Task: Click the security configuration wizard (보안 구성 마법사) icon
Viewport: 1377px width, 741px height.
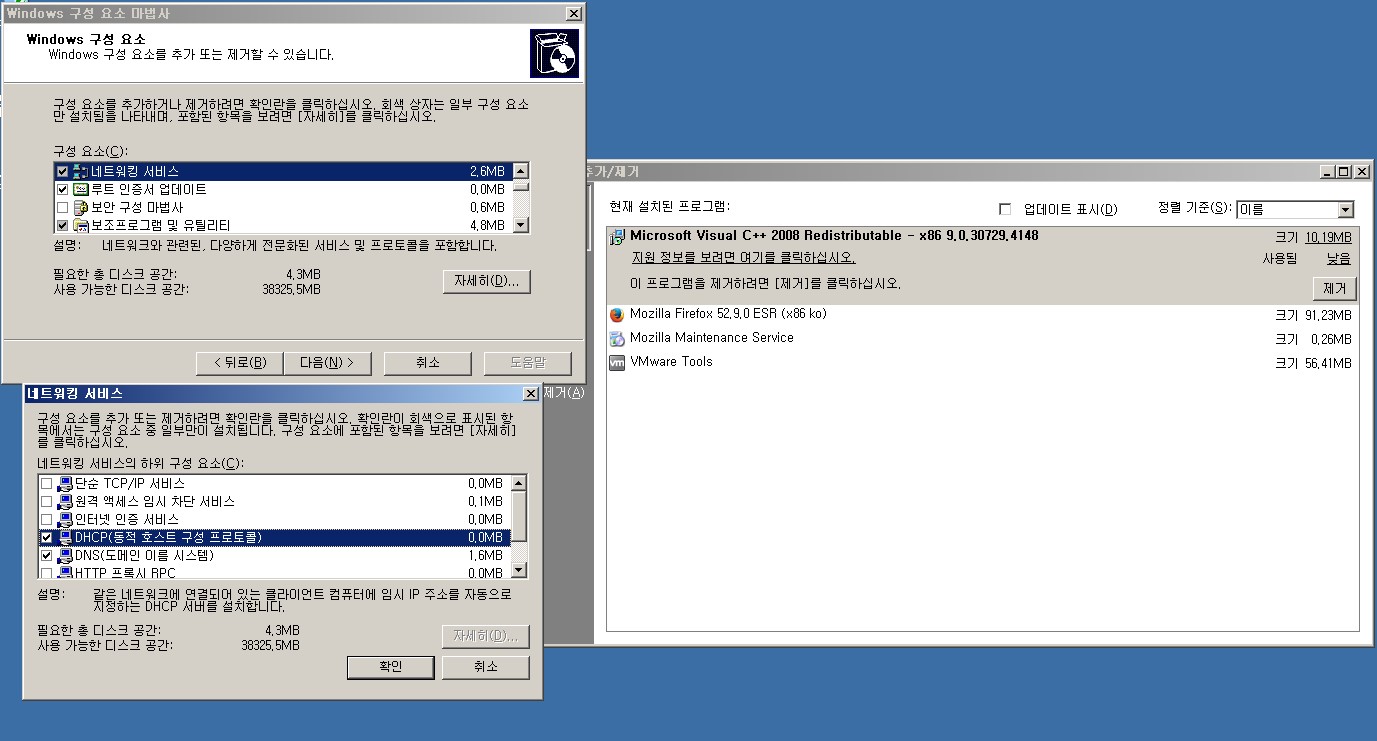Action: pos(81,208)
